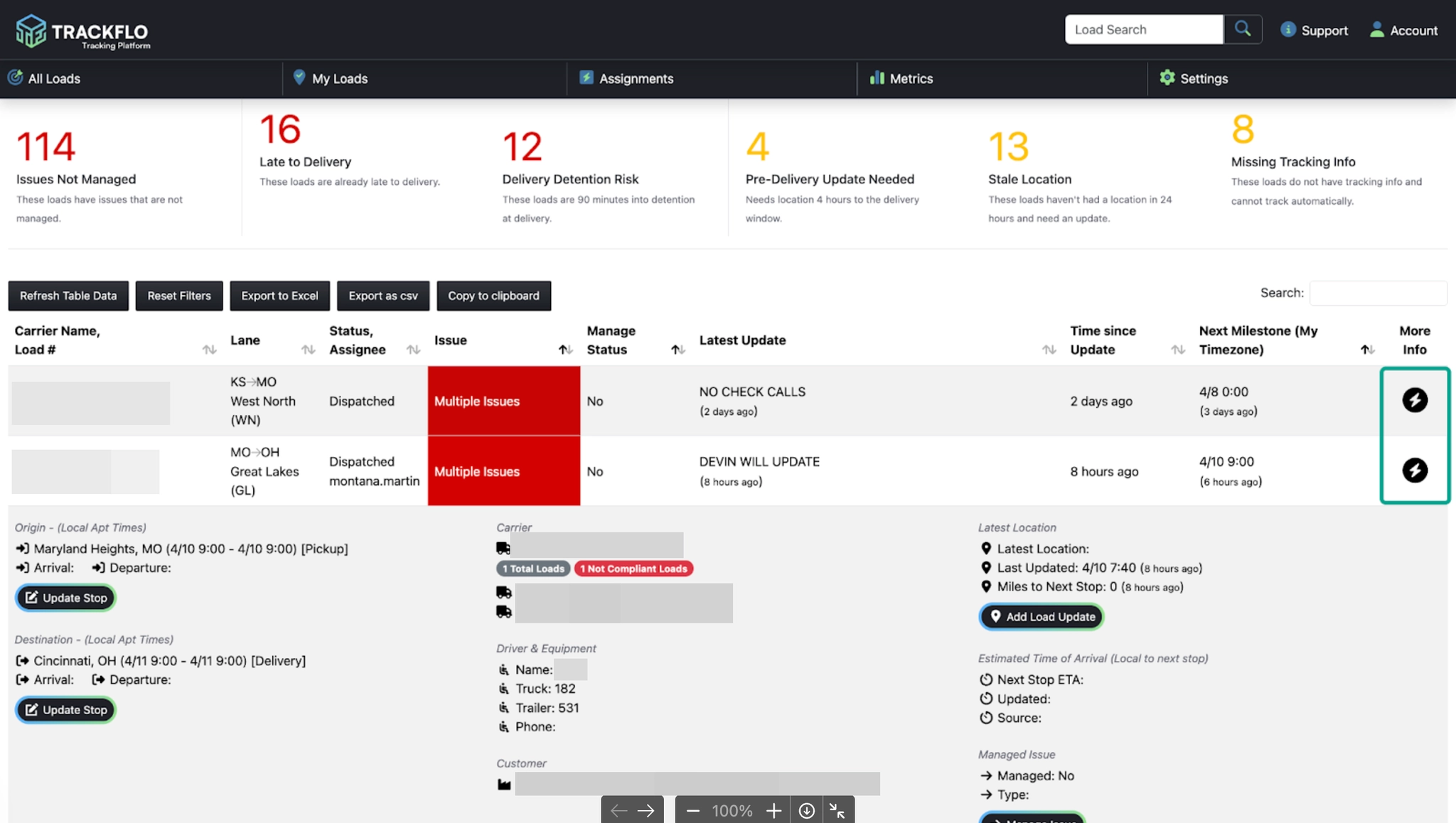Click the Export to Excel button
The image size is (1456, 823).
click(x=279, y=296)
